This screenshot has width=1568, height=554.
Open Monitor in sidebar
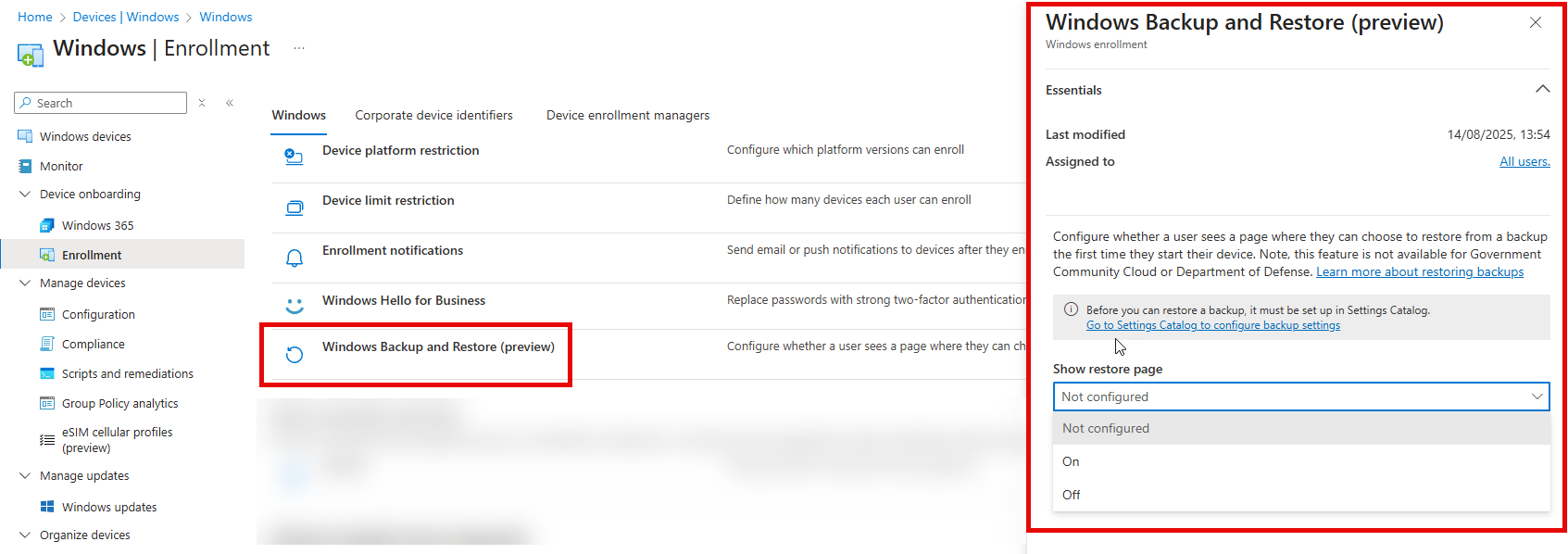tap(61, 166)
